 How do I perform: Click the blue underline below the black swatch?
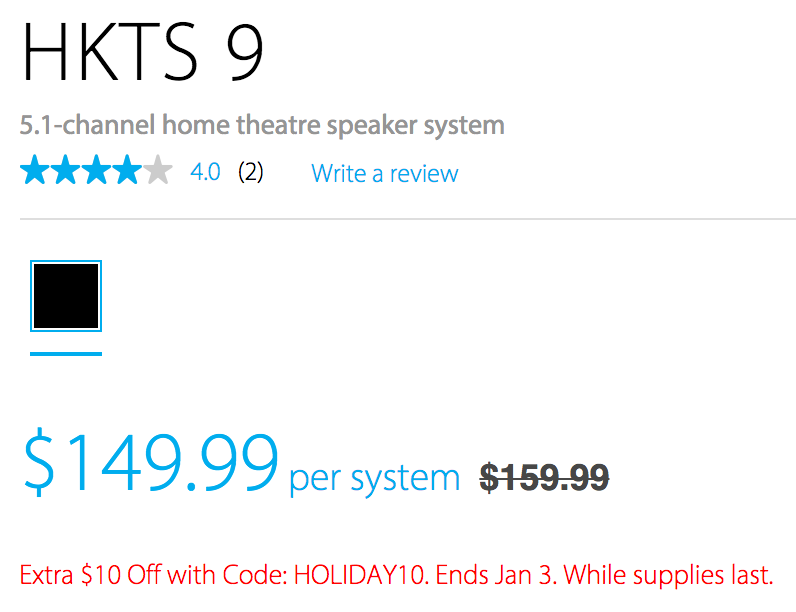point(66,353)
